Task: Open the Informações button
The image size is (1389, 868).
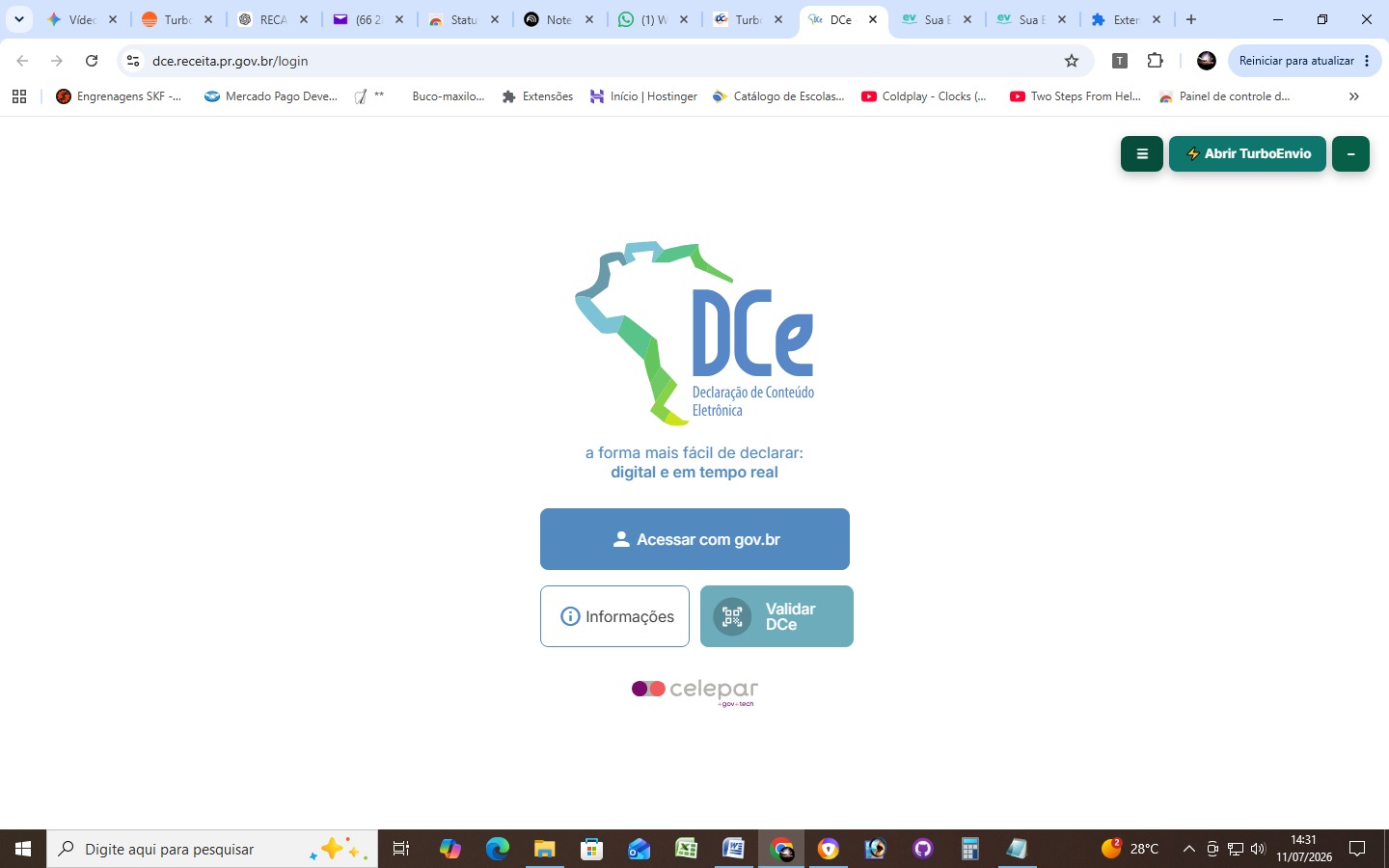Action: click(x=614, y=616)
